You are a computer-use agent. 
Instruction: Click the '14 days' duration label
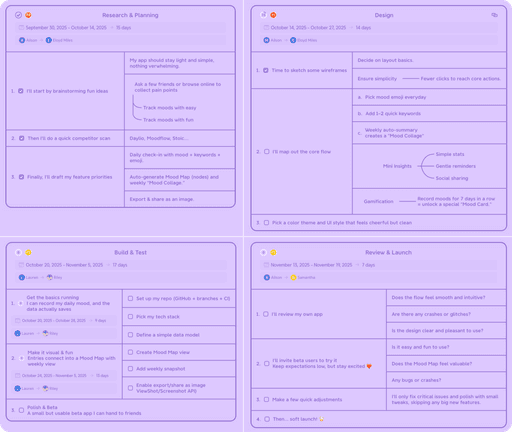[363, 28]
